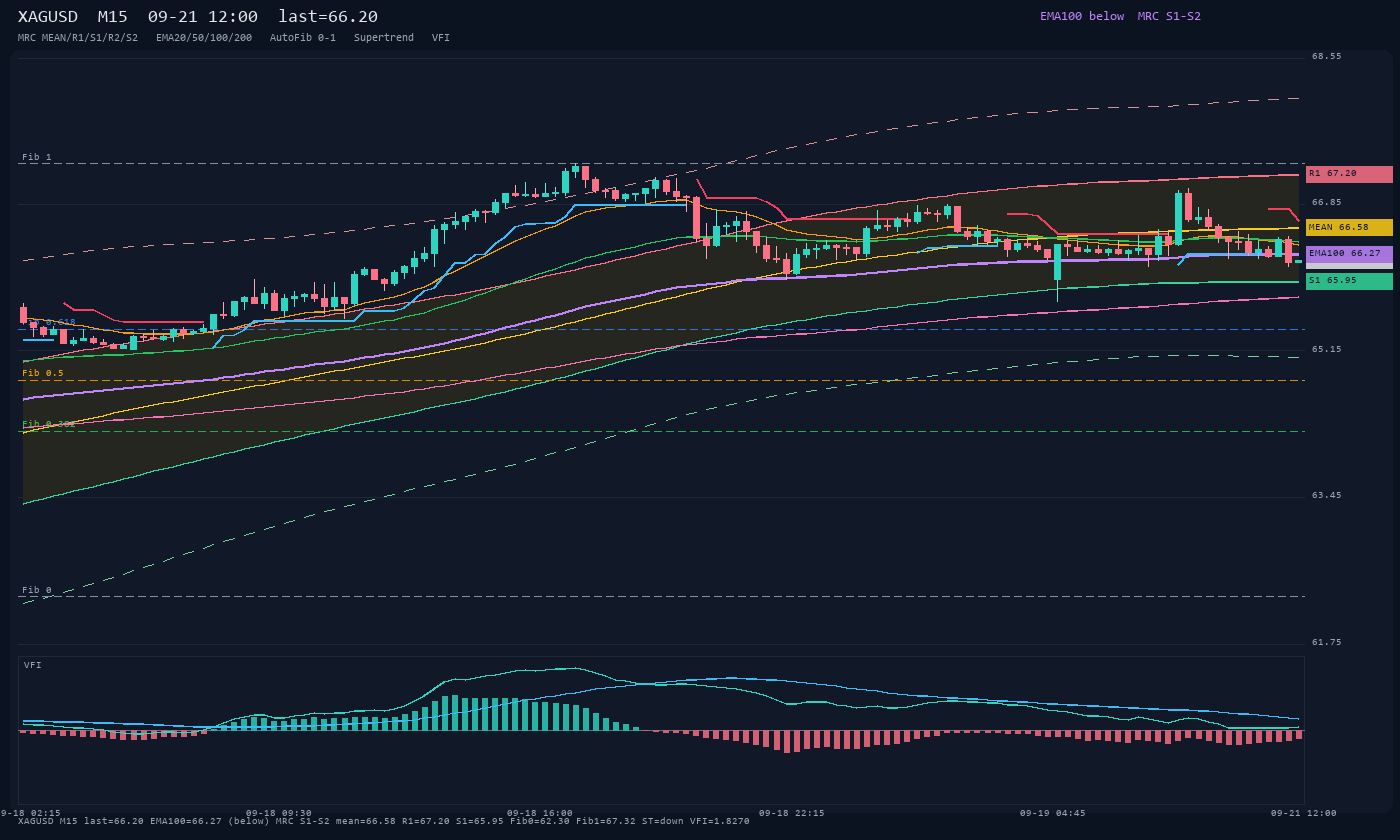Click the 68.55 price axis label
Viewport: 1400px width, 840px height.
(1327, 56)
